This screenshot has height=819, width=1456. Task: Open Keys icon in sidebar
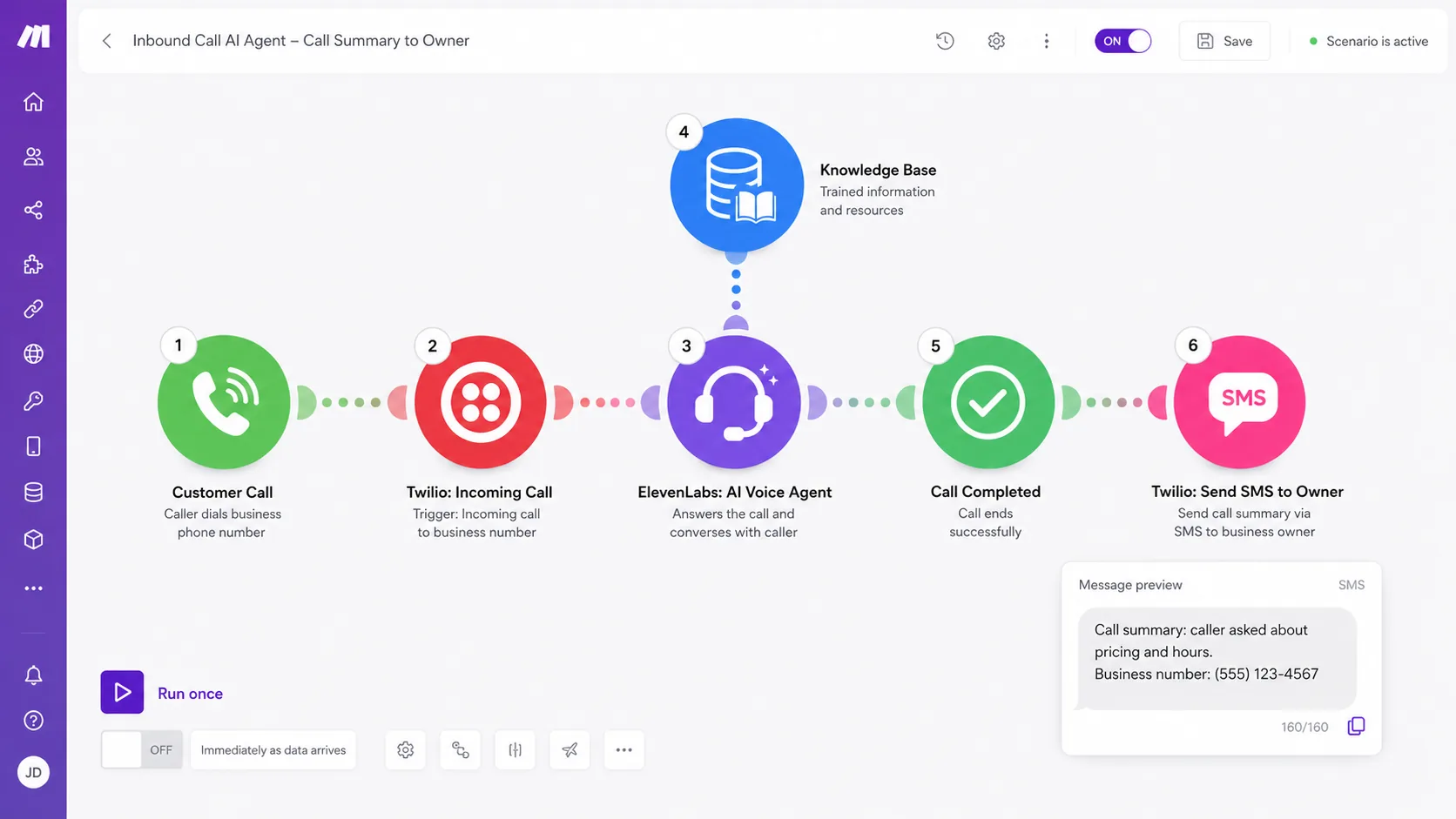point(33,401)
